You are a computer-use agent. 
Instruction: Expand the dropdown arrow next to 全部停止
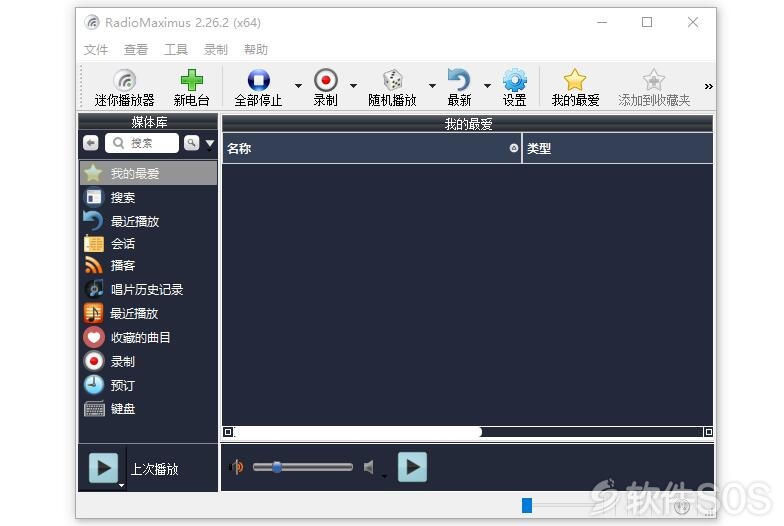point(298,86)
